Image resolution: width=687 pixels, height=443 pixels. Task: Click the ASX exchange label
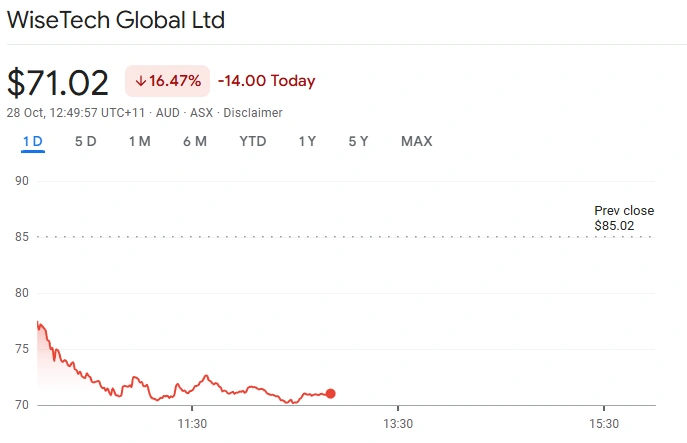click(x=201, y=113)
